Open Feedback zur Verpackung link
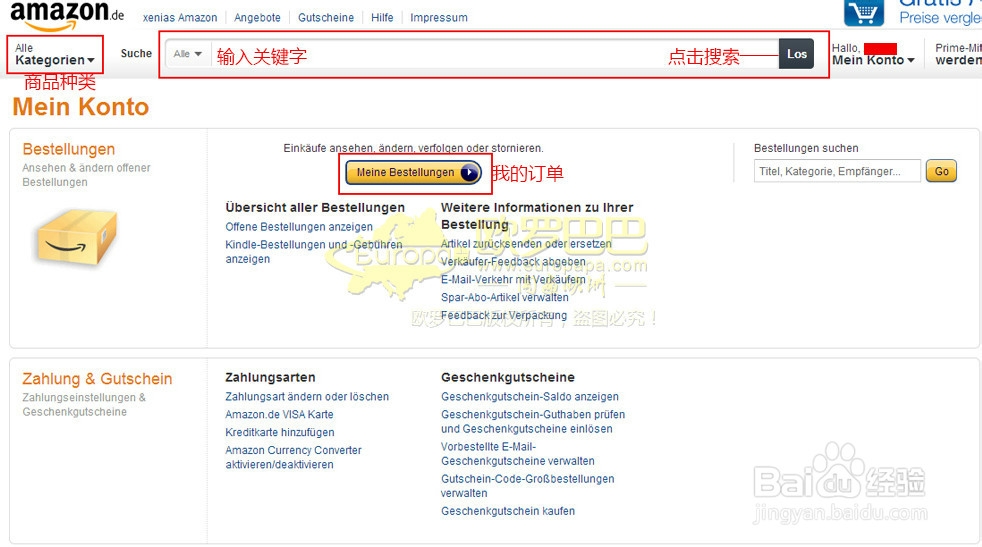 coord(504,315)
